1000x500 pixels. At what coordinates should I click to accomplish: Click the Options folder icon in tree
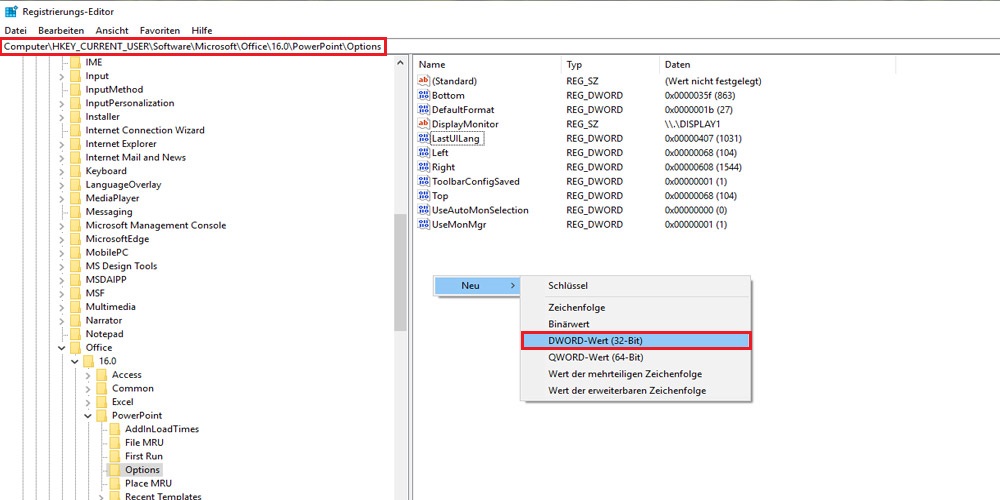tap(114, 469)
